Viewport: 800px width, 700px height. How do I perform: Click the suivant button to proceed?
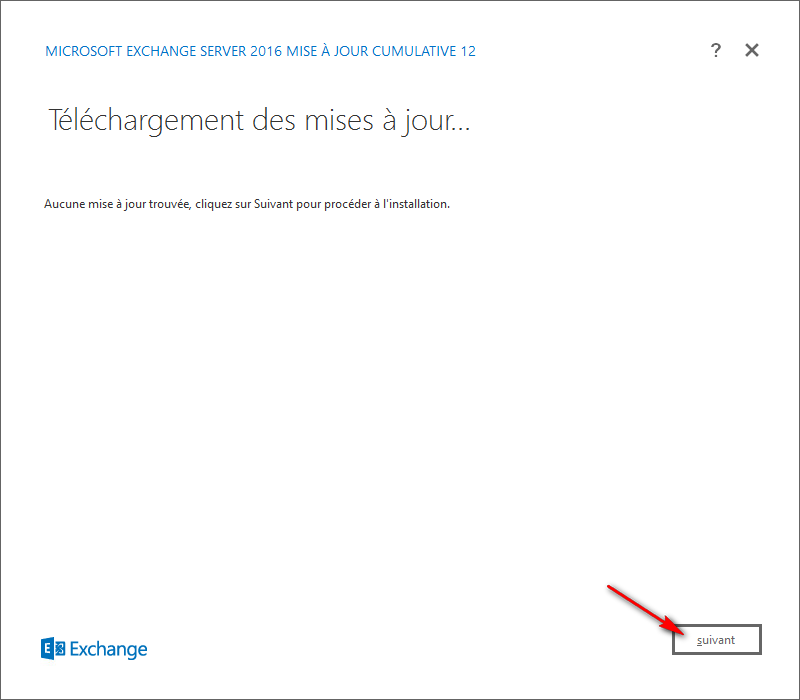717,640
